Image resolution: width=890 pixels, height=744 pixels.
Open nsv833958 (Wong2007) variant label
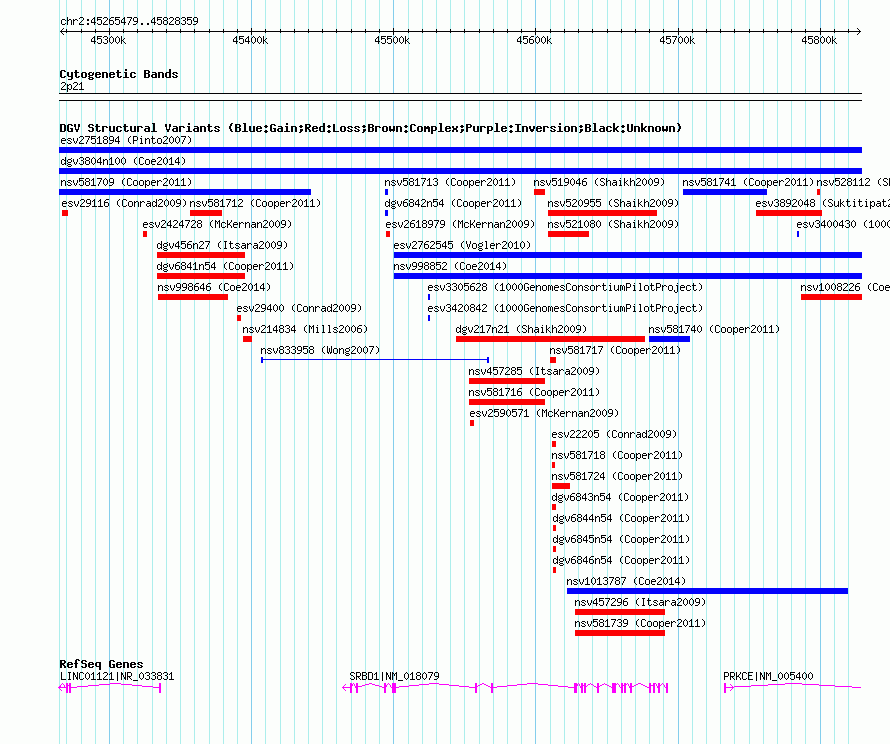[320, 350]
